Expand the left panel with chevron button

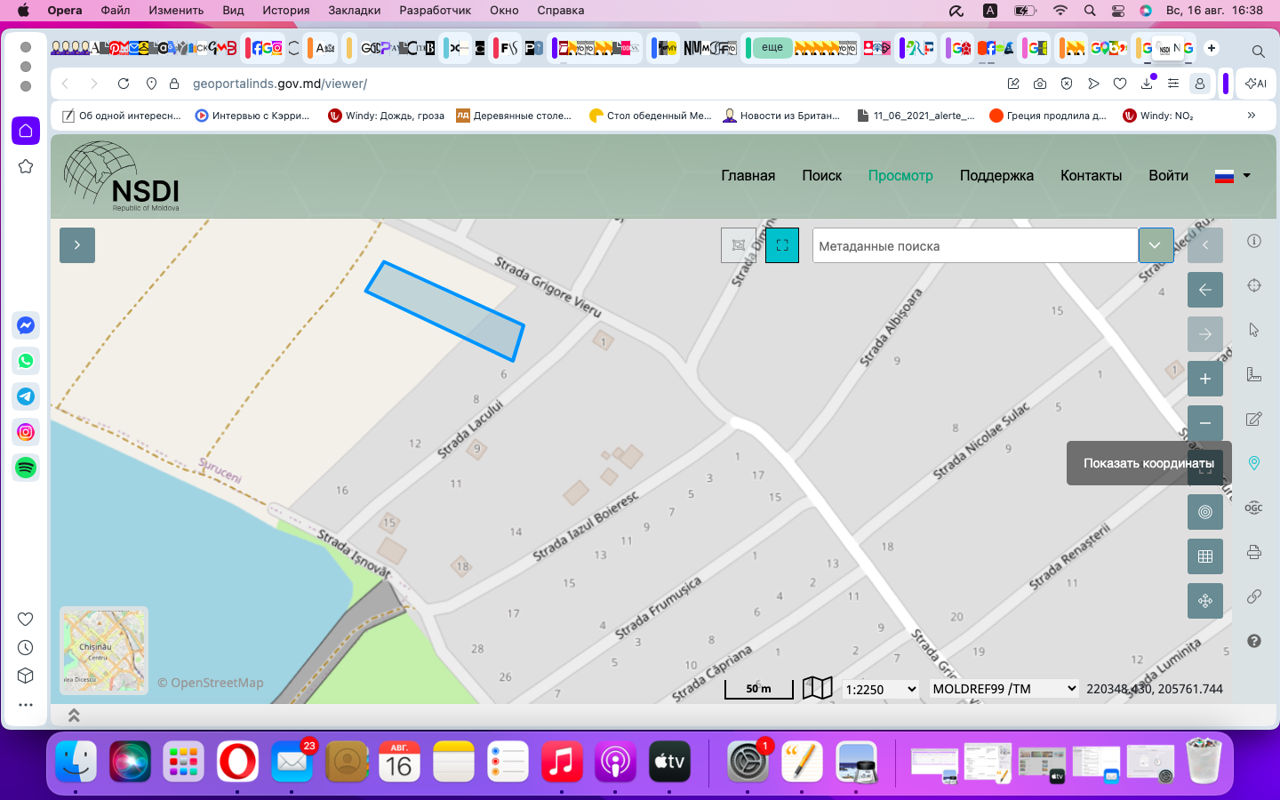coord(77,245)
